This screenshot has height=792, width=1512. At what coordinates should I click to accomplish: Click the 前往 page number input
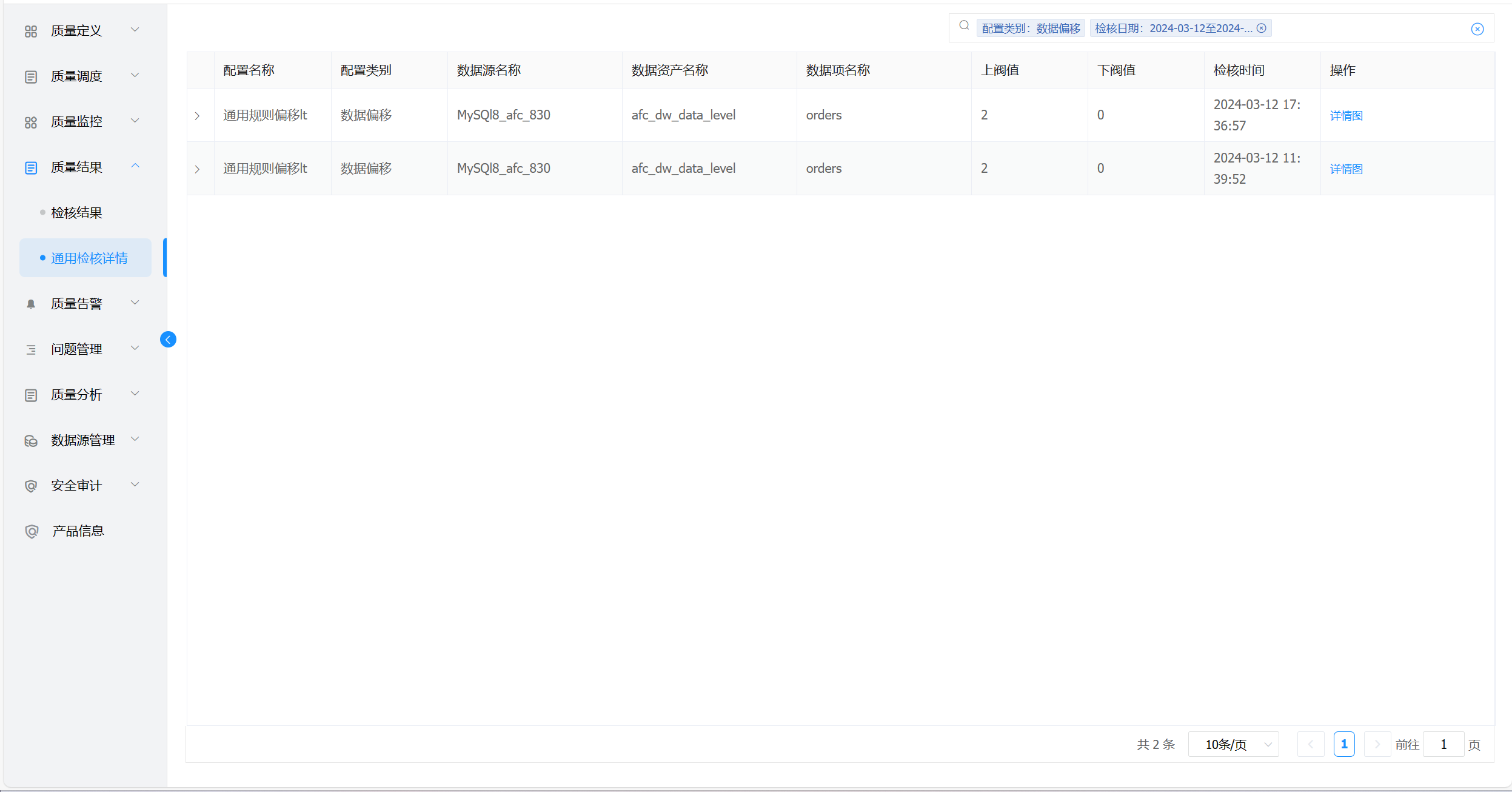coord(1443,745)
